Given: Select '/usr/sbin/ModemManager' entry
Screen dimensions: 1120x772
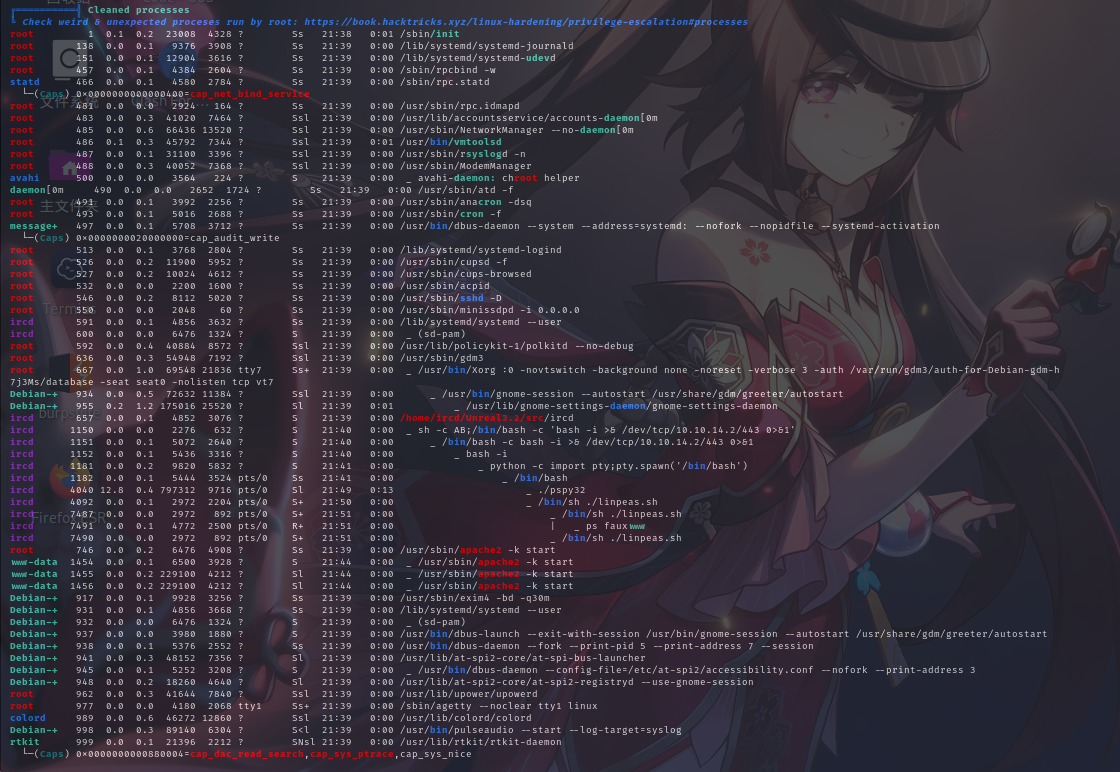Looking at the screenshot, I should tap(466, 166).
